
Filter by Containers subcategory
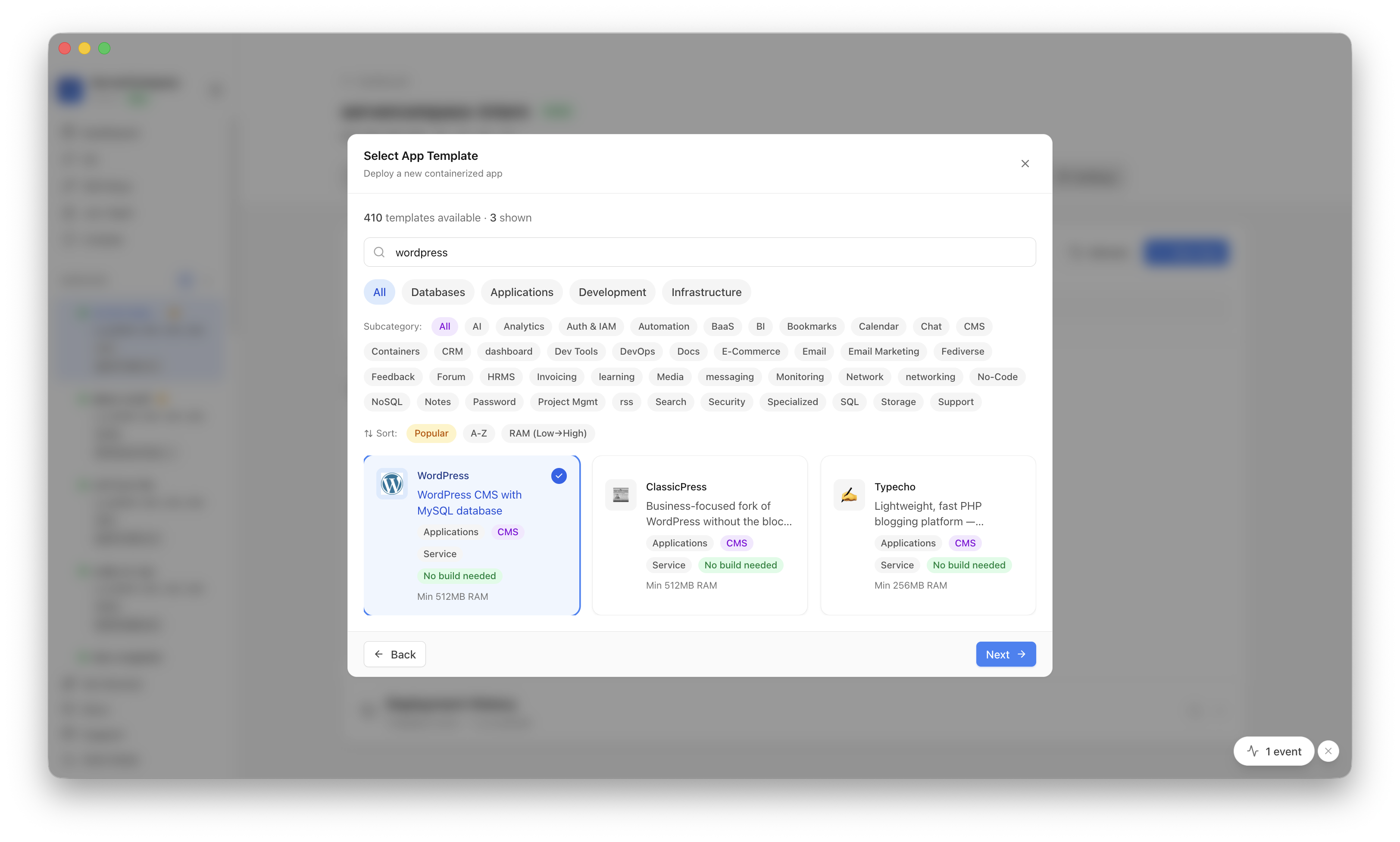click(x=395, y=351)
